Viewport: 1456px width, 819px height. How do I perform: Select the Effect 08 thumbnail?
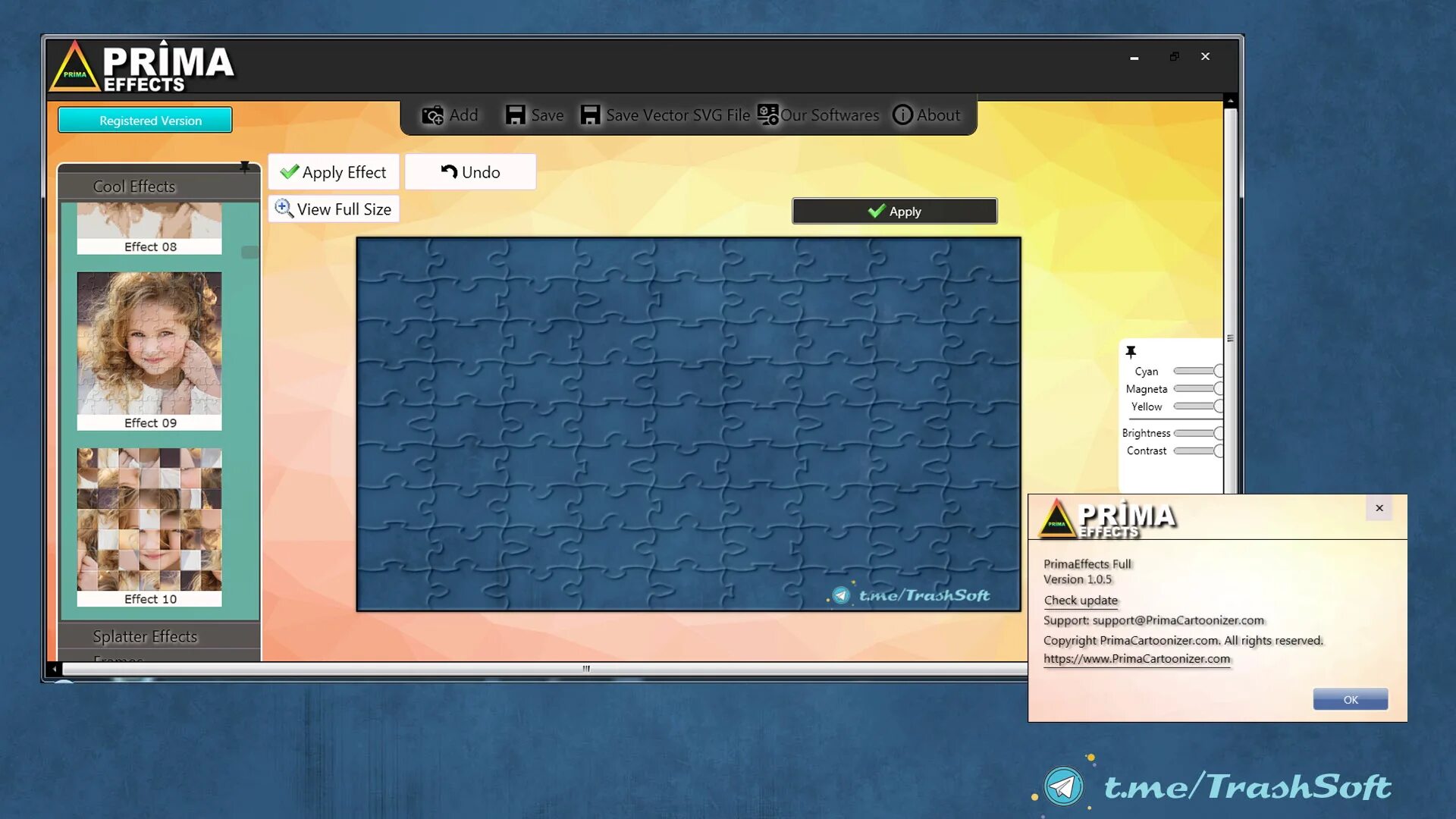tap(149, 228)
